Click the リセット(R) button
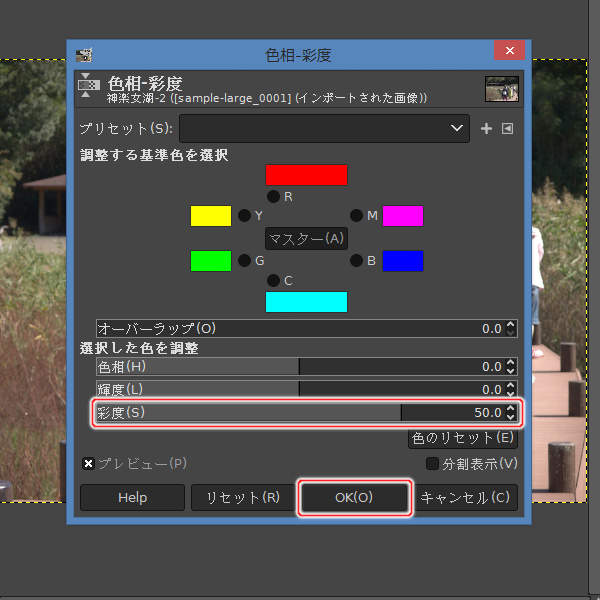Image resolution: width=600 pixels, height=600 pixels. point(243,497)
